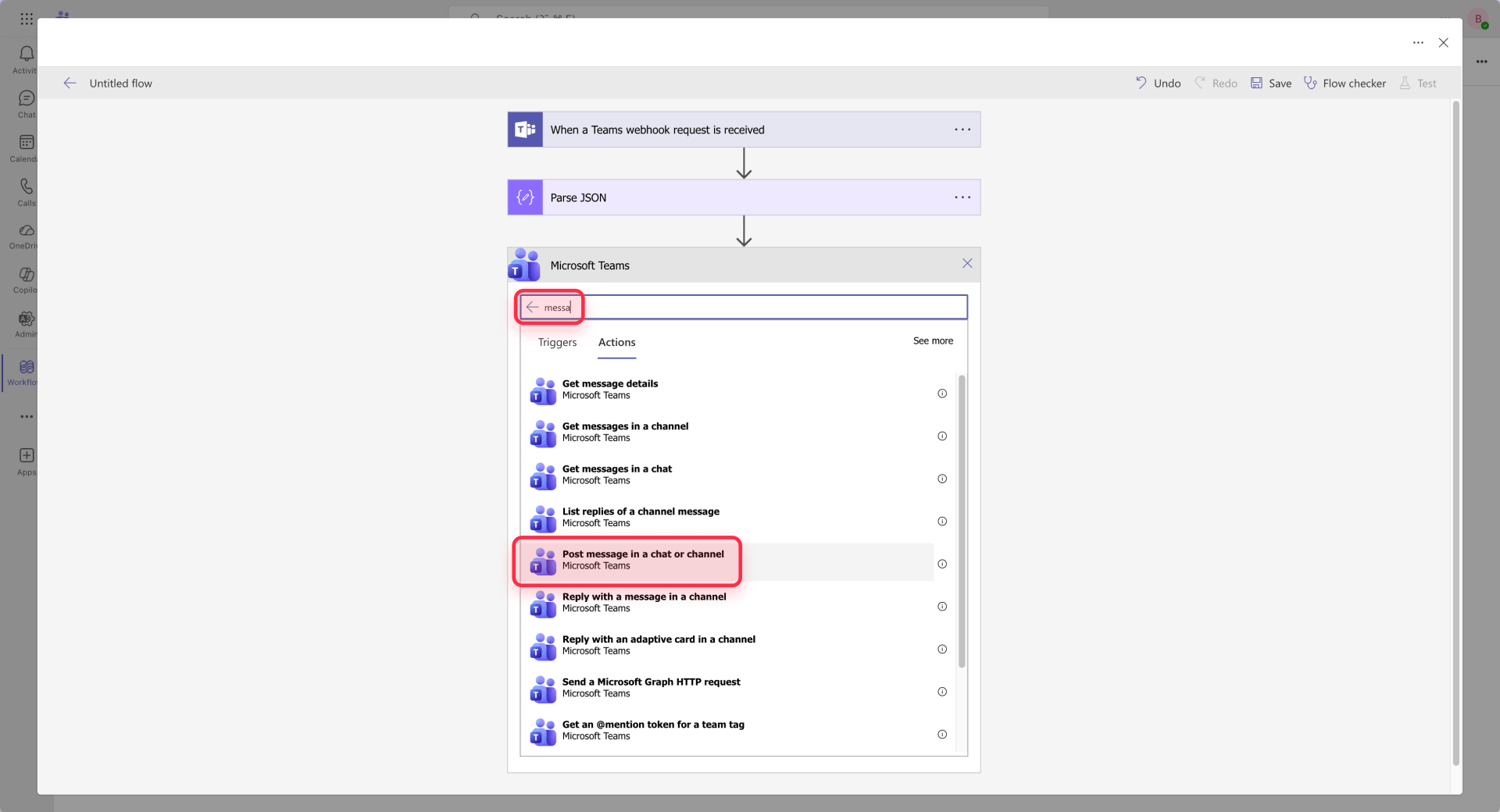The height and width of the screenshot is (812, 1500).
Task: Open the Activity feed in the Teams sidebar
Action: 26,59
